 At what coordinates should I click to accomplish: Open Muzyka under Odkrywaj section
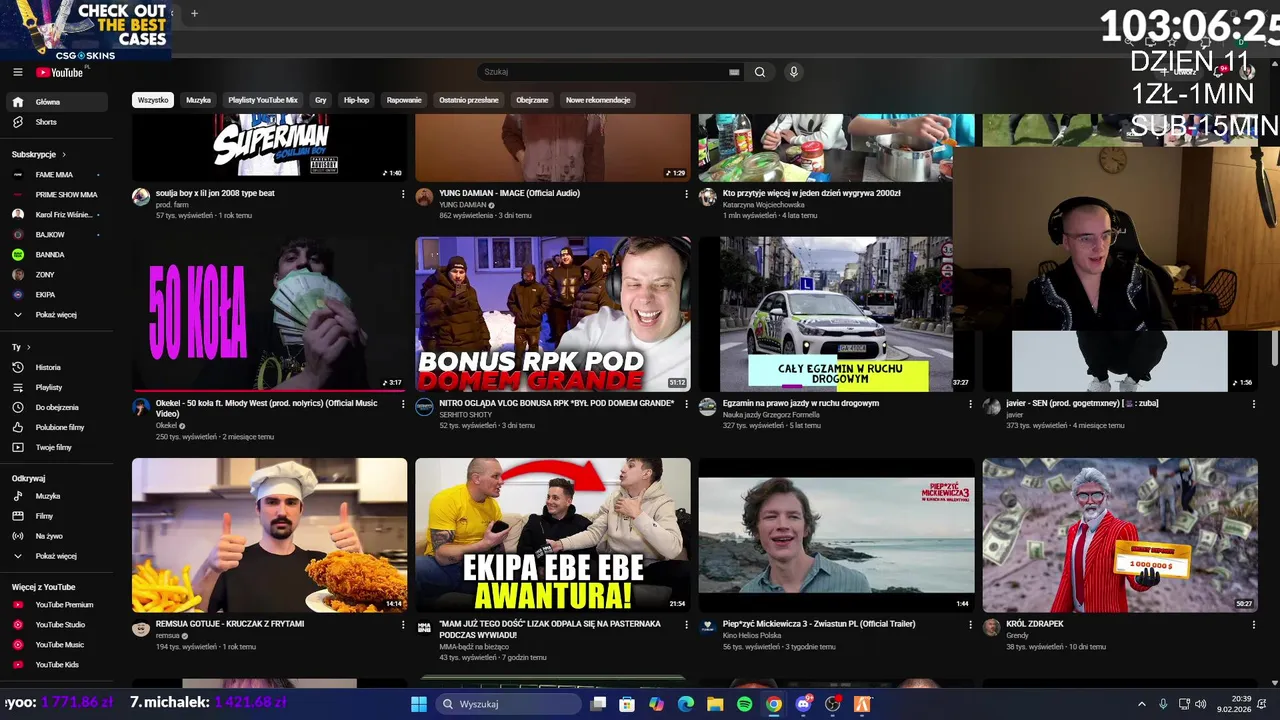58,496
